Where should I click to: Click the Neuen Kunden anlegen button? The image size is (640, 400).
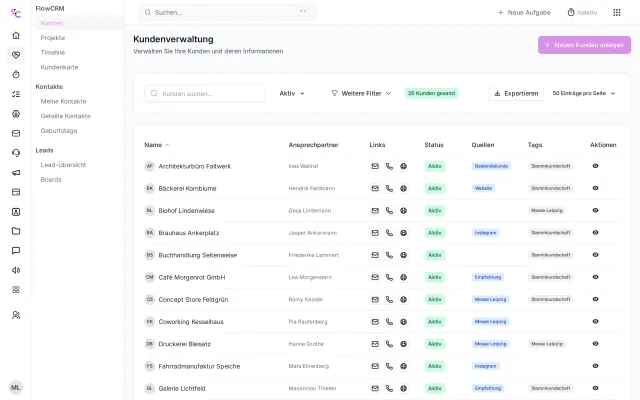[x=584, y=45]
